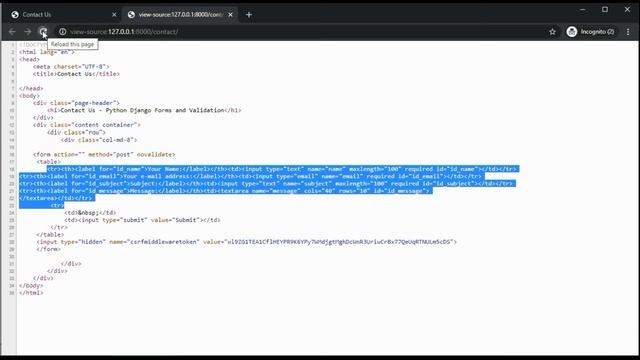This screenshot has height=360, width=640.
Task: Open the site information icon in address bar
Action: 62,31
